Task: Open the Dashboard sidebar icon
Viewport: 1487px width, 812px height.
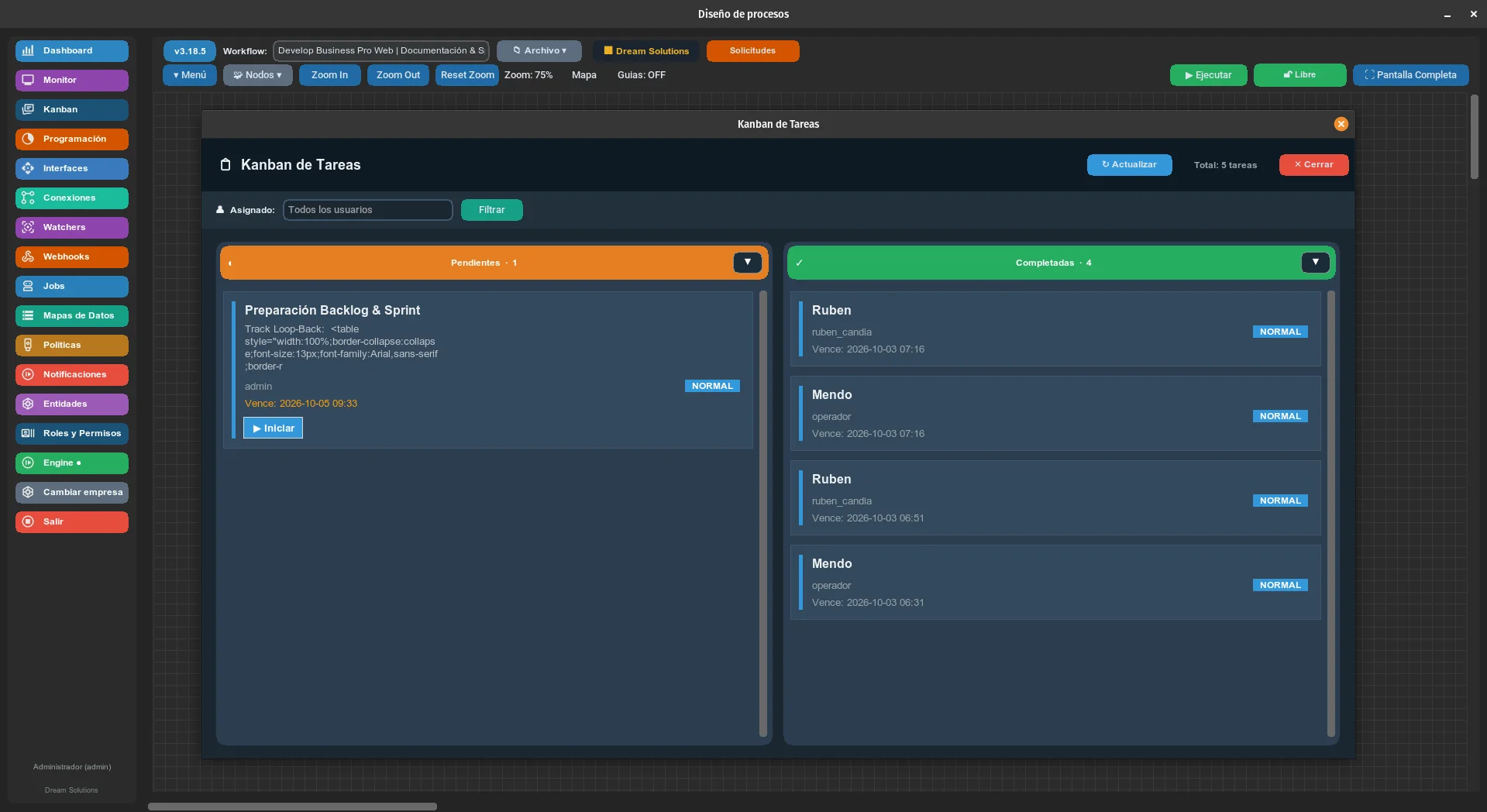Action: 28,51
